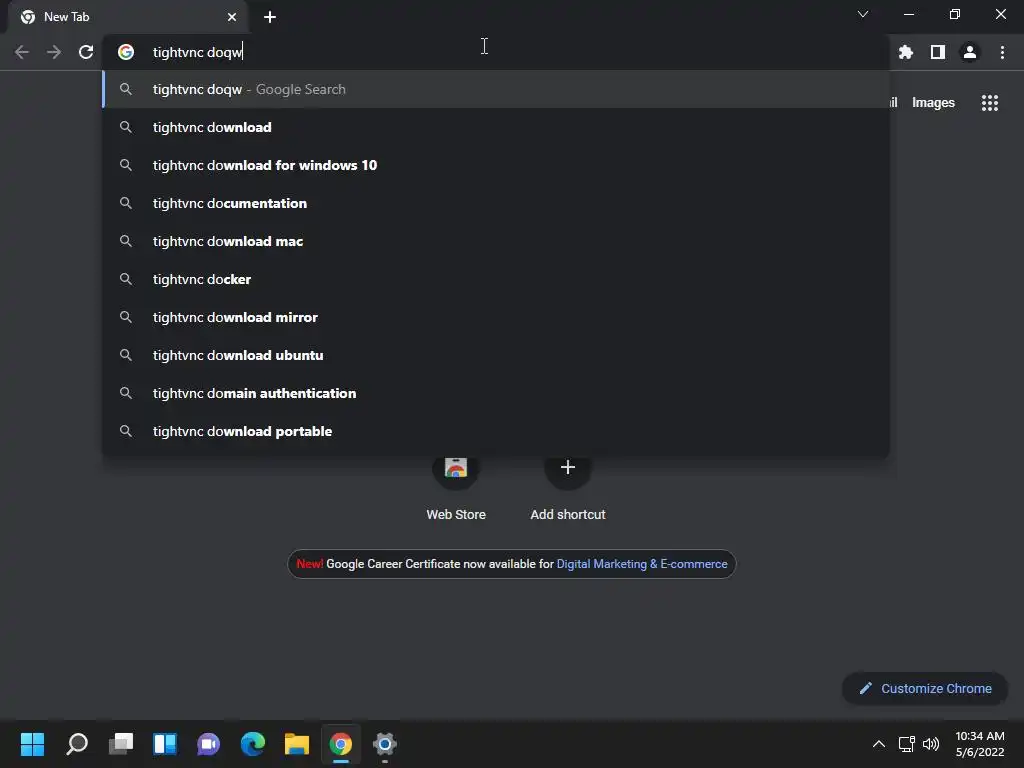
Task: Open the profile avatar icon
Action: (970, 52)
